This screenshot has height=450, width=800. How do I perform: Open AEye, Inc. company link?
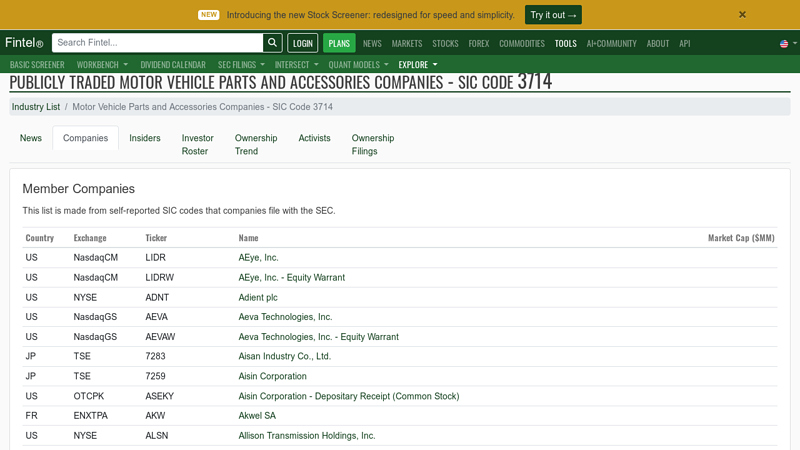pyautogui.click(x=258, y=258)
